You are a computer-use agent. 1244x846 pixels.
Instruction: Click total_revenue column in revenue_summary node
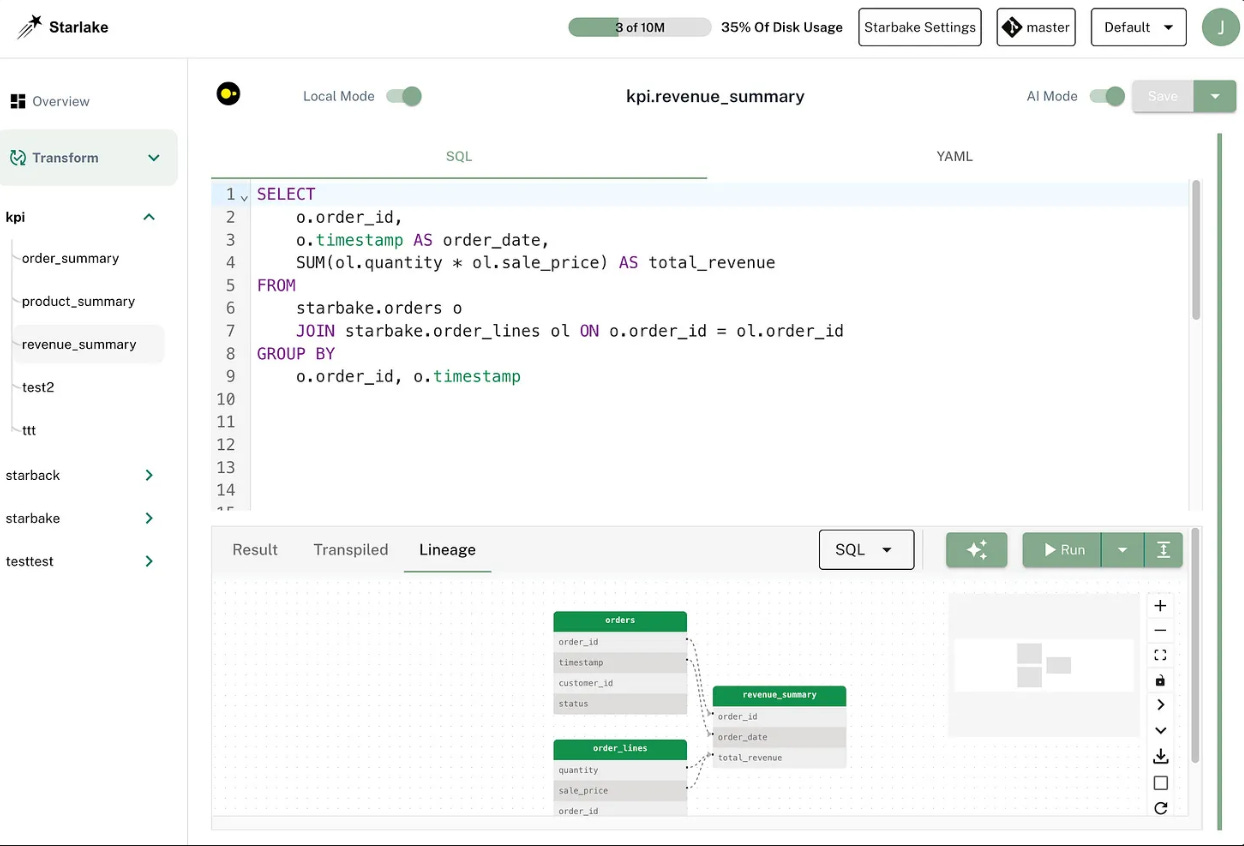[779, 758]
